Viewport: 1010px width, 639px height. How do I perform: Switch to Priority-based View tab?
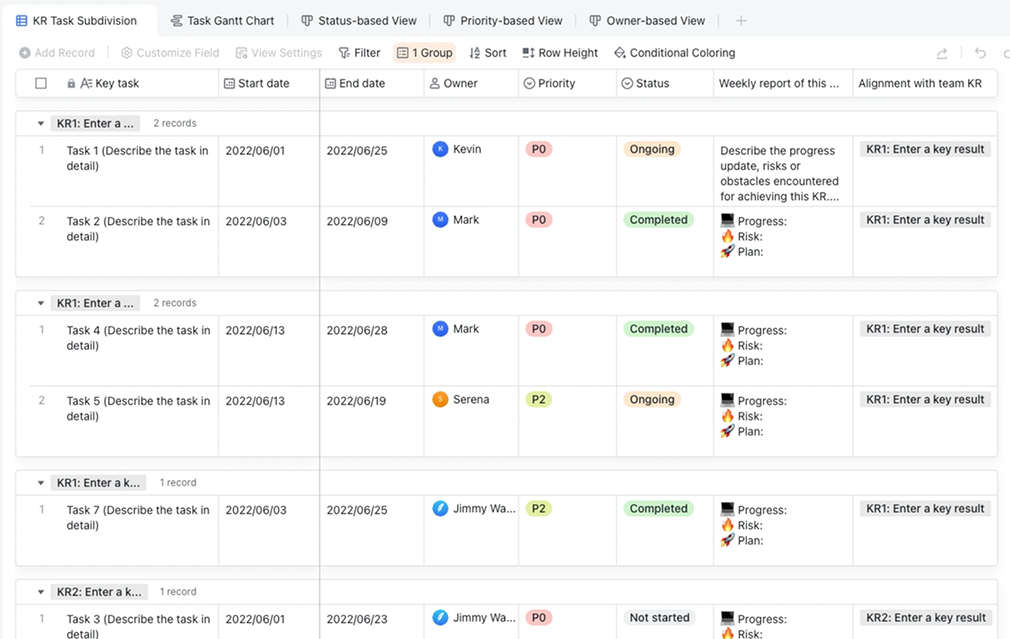pyautogui.click(x=502, y=21)
